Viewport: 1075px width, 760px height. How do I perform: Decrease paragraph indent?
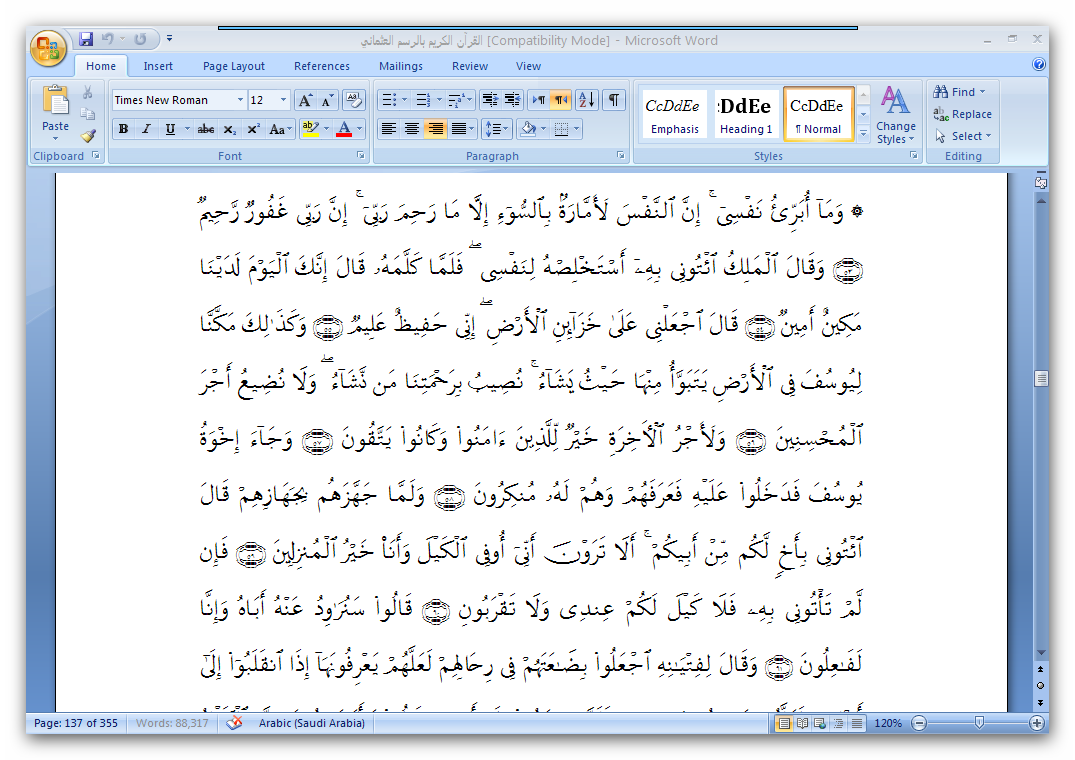(490, 100)
